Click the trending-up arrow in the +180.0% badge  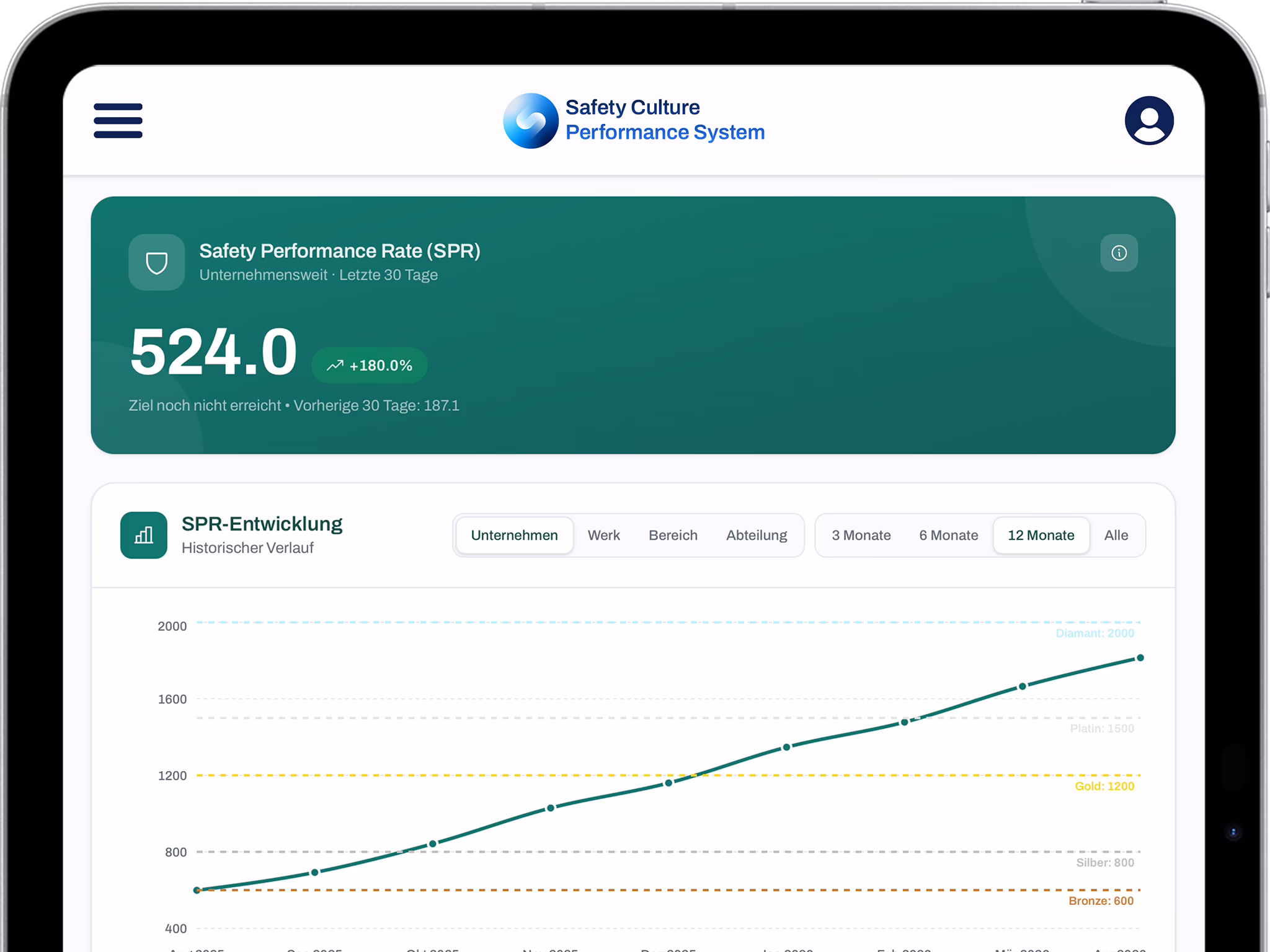[335, 366]
